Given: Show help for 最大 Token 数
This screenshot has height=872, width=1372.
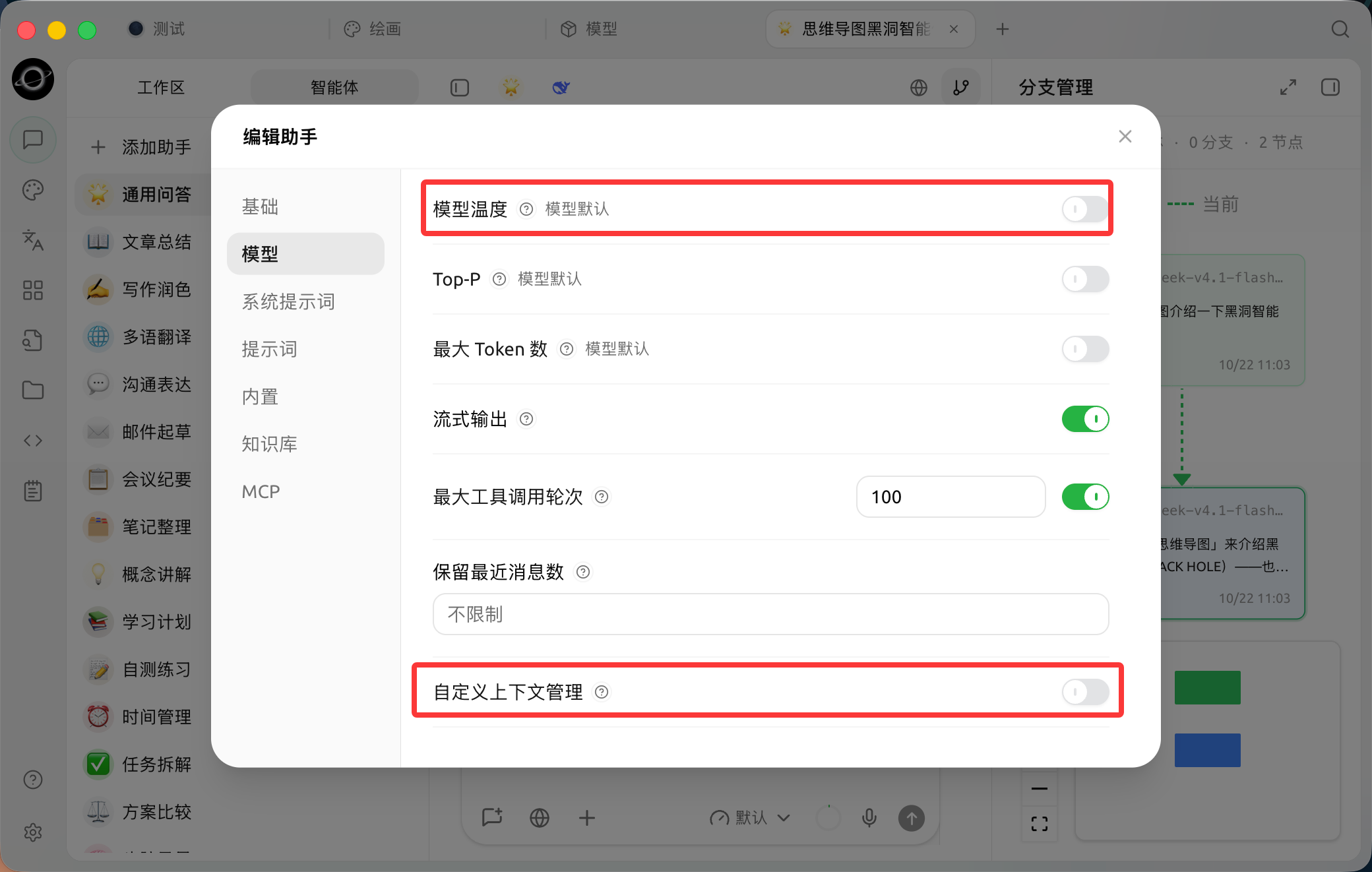Looking at the screenshot, I should (567, 349).
